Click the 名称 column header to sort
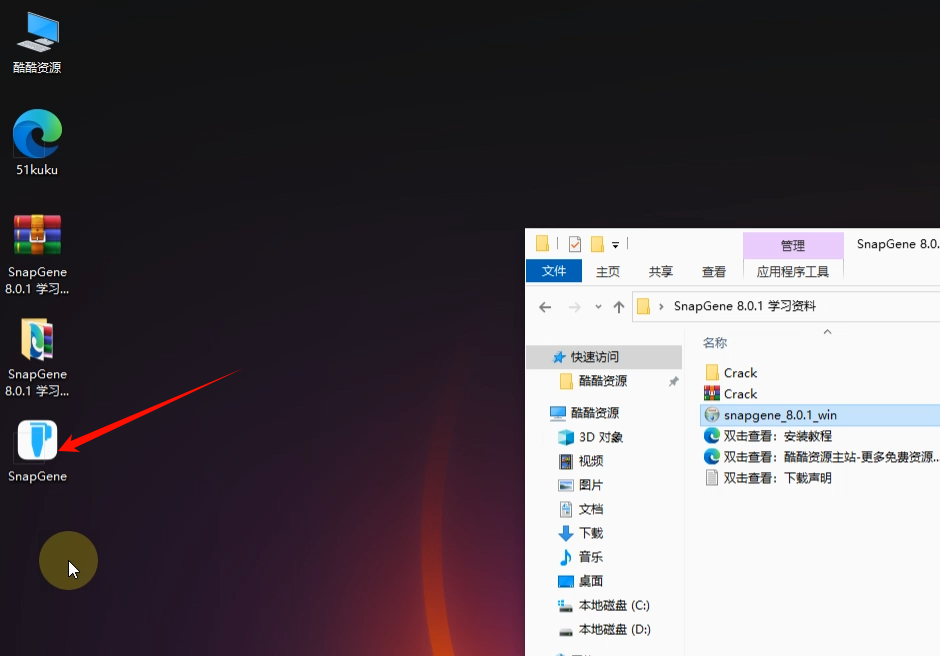The image size is (940, 656). (x=715, y=343)
